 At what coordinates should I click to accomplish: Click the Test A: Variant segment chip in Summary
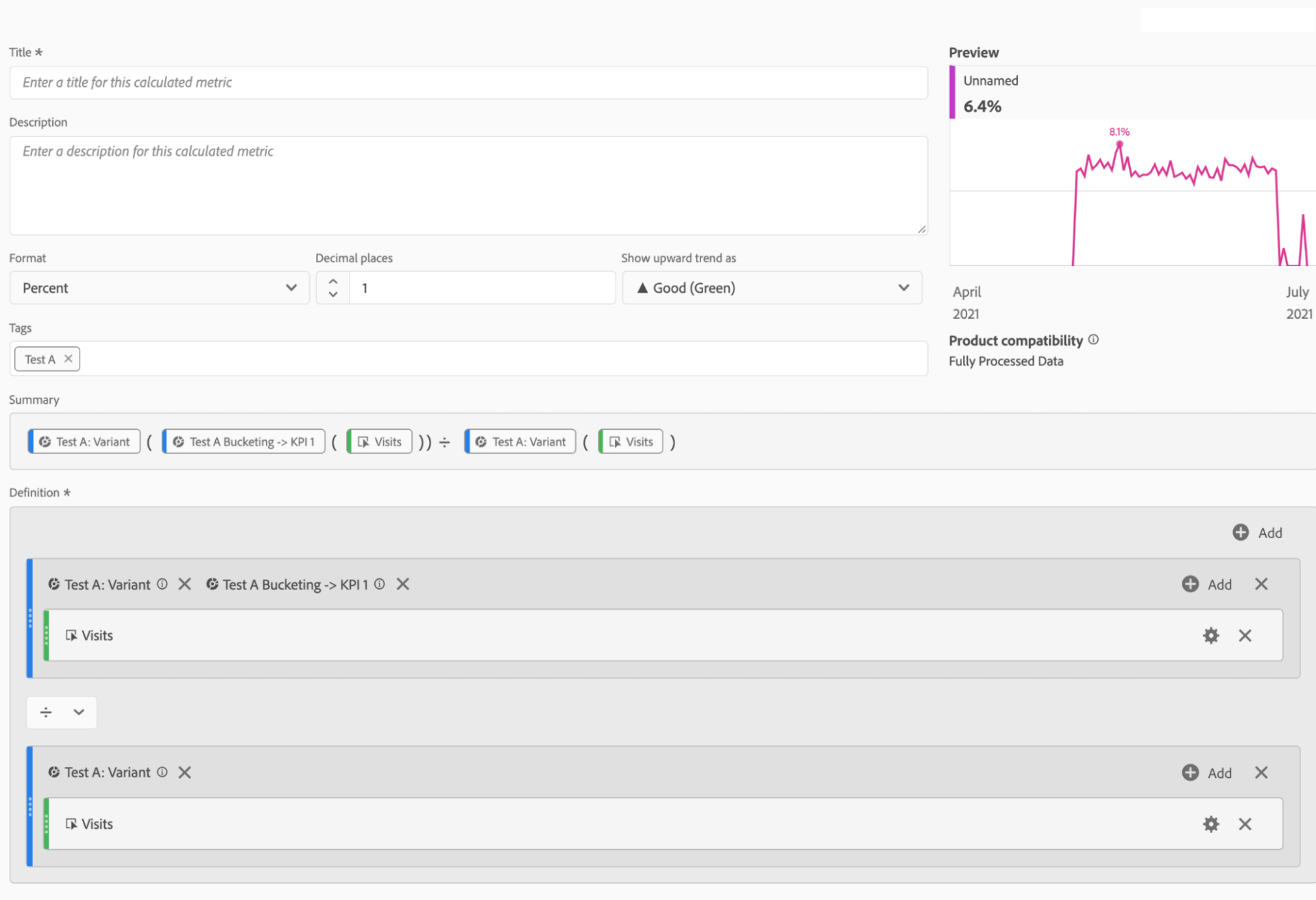point(84,441)
